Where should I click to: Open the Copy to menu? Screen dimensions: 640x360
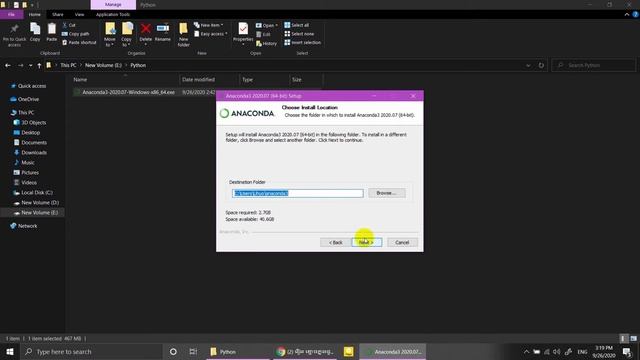tap(127, 35)
